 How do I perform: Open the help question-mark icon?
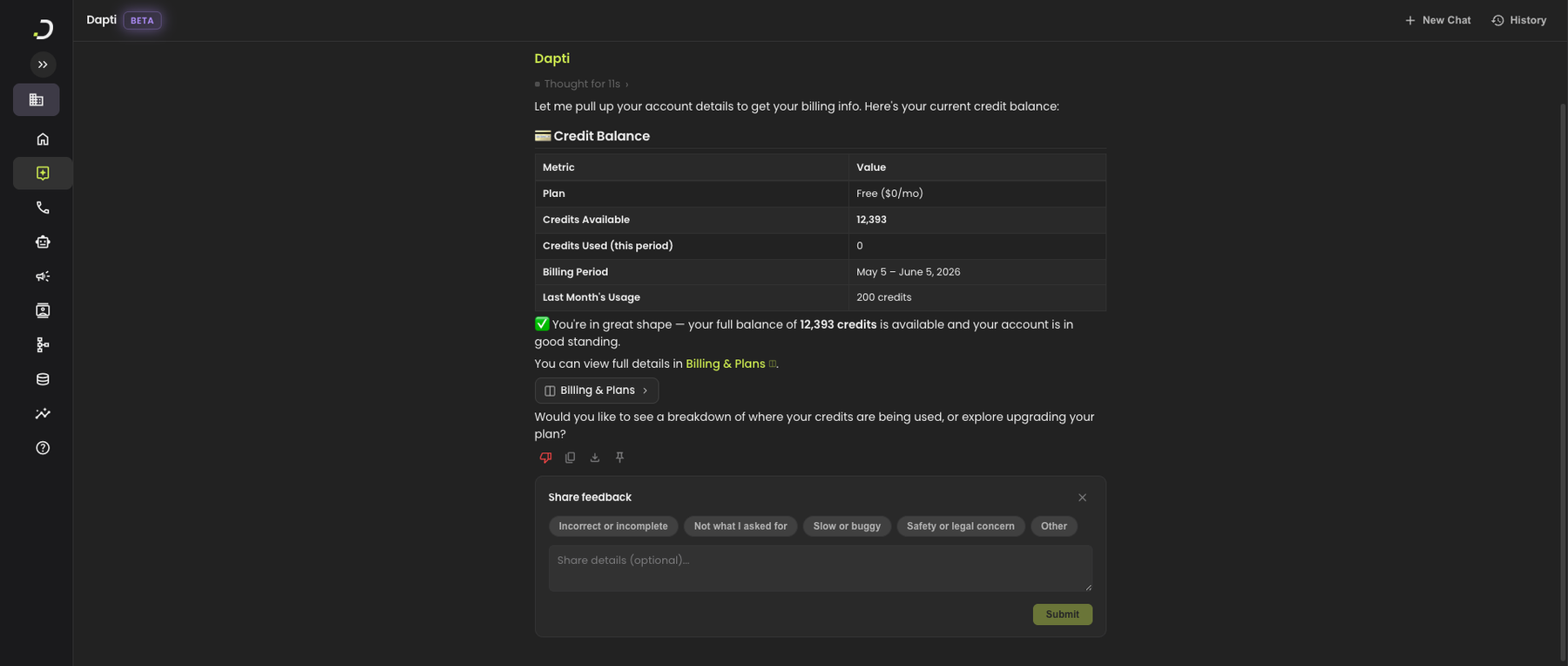pos(43,448)
